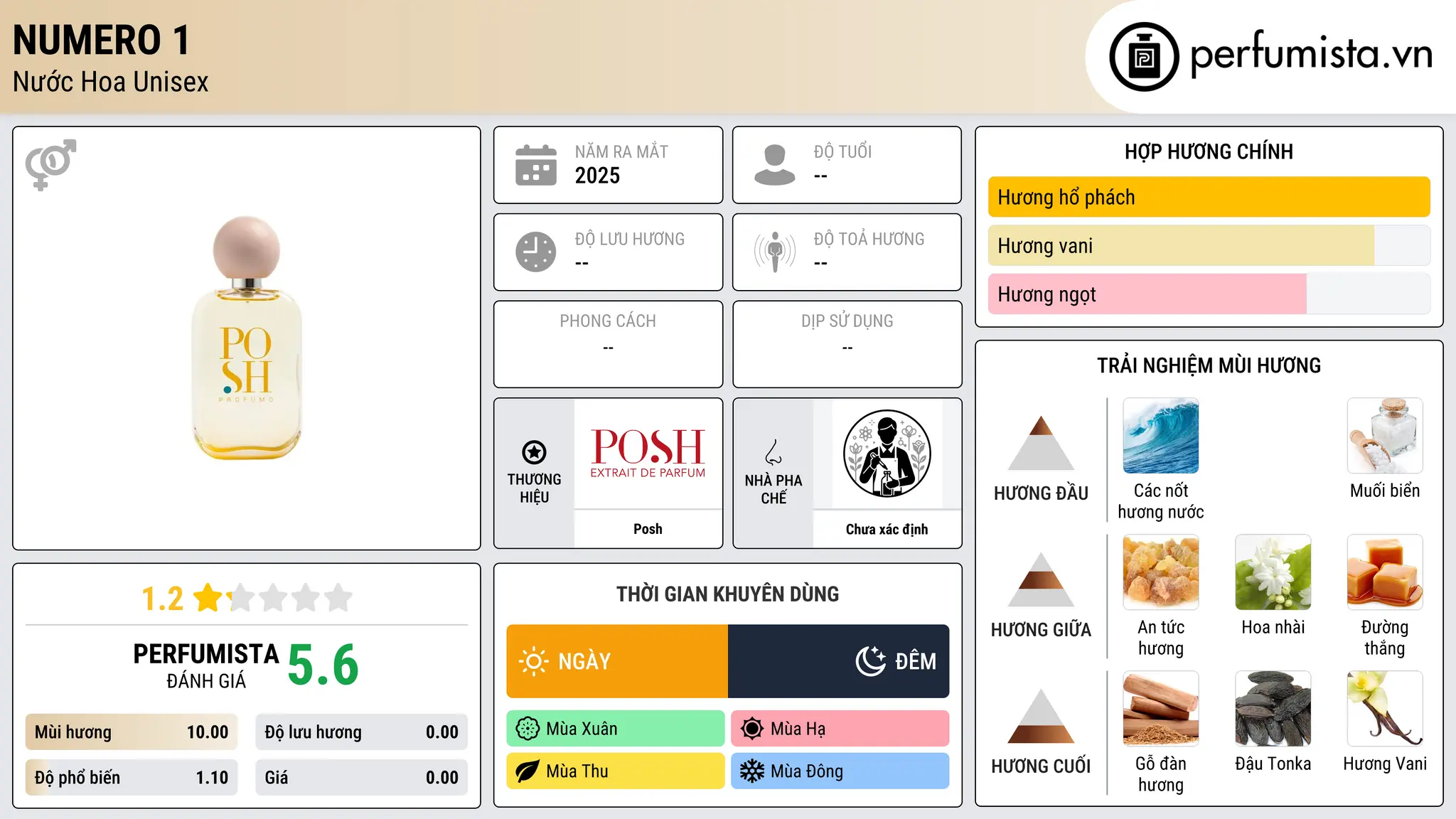Click the Hương vani accord bar
The height and width of the screenshot is (819, 1456).
click(x=1209, y=245)
